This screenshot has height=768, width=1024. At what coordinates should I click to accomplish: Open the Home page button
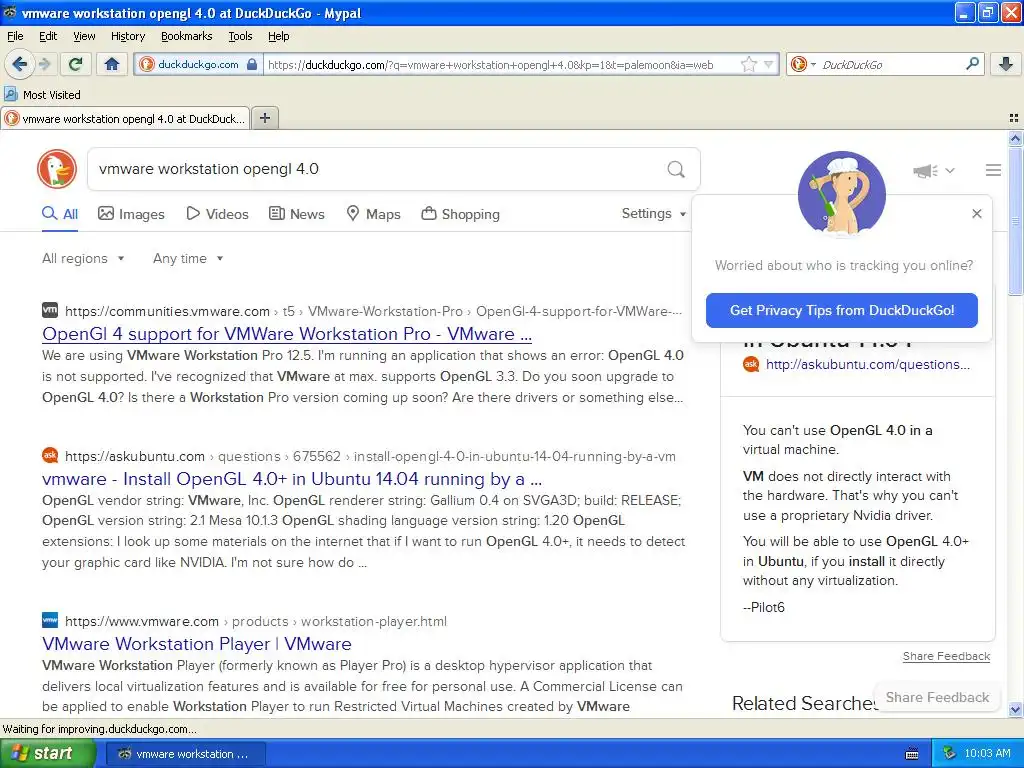tap(112, 64)
